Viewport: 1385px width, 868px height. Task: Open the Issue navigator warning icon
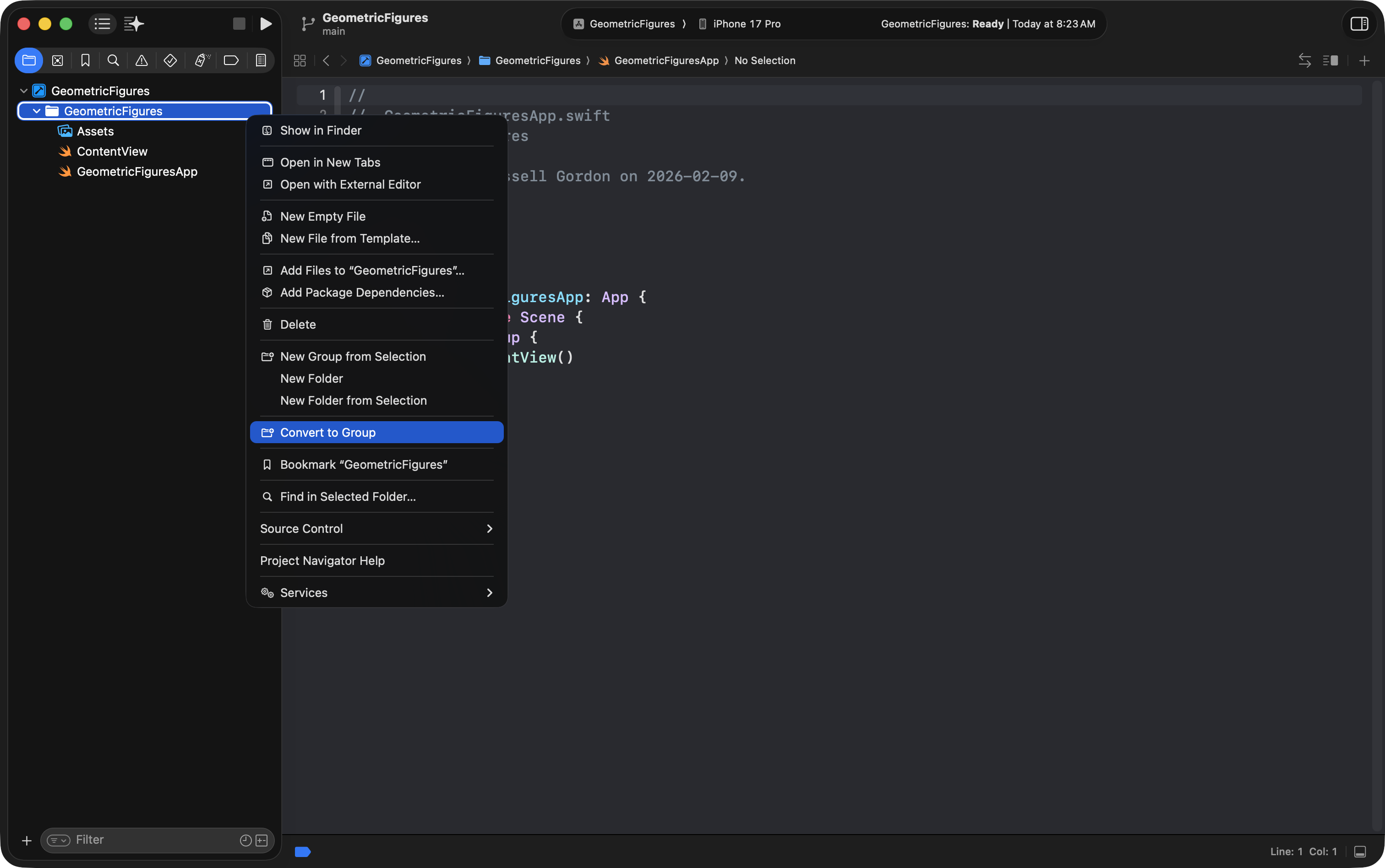tap(141, 60)
